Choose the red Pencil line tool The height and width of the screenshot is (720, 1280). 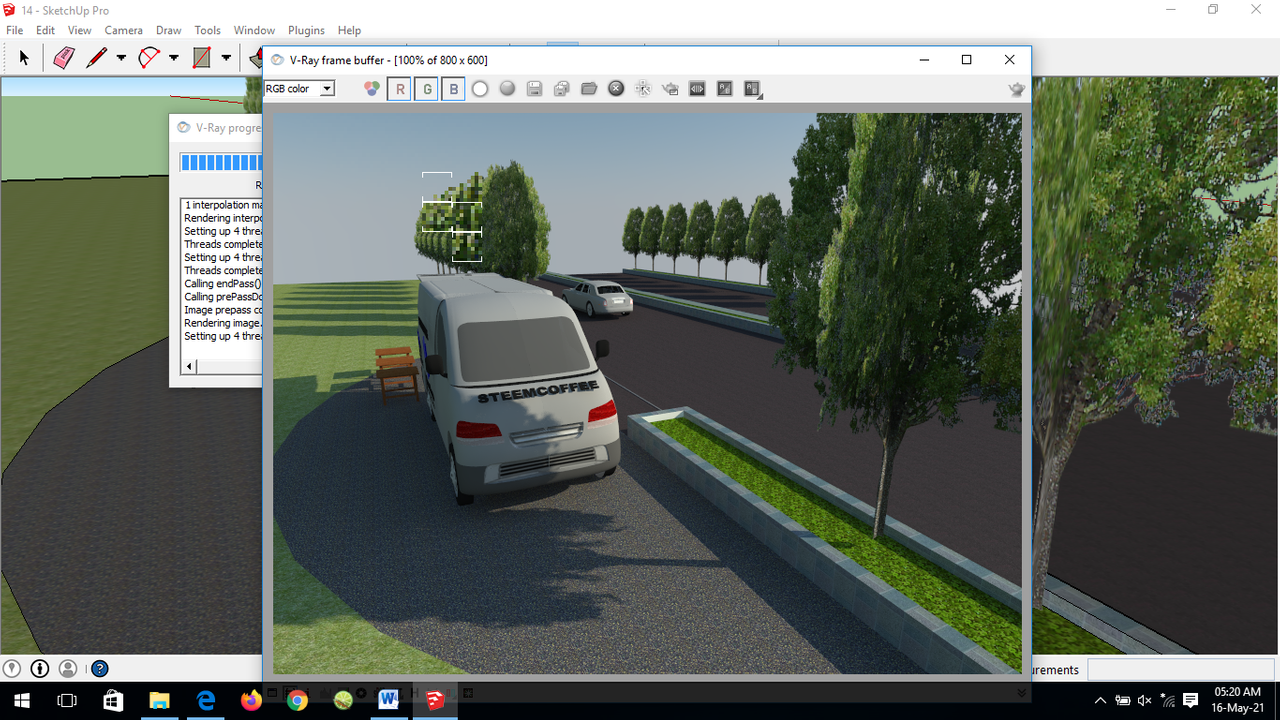tap(96, 58)
